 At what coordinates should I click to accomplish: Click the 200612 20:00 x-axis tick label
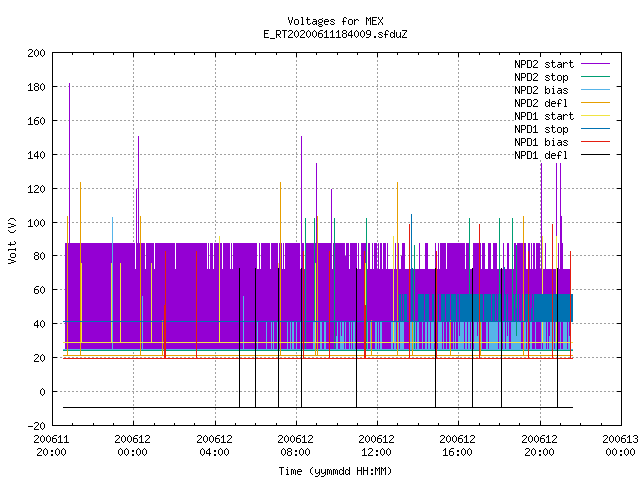coord(540,446)
